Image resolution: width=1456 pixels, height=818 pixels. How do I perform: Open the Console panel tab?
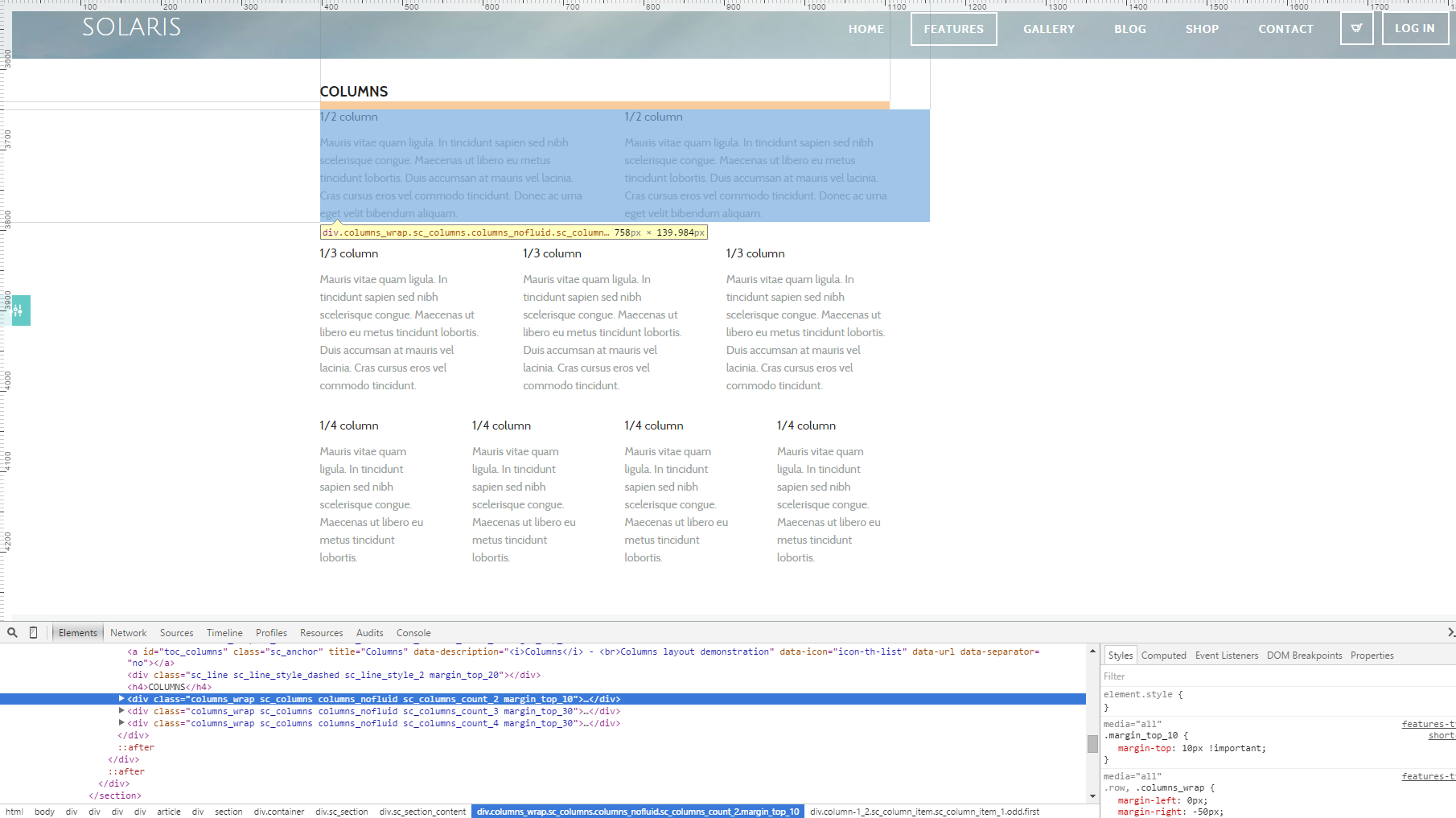413,633
